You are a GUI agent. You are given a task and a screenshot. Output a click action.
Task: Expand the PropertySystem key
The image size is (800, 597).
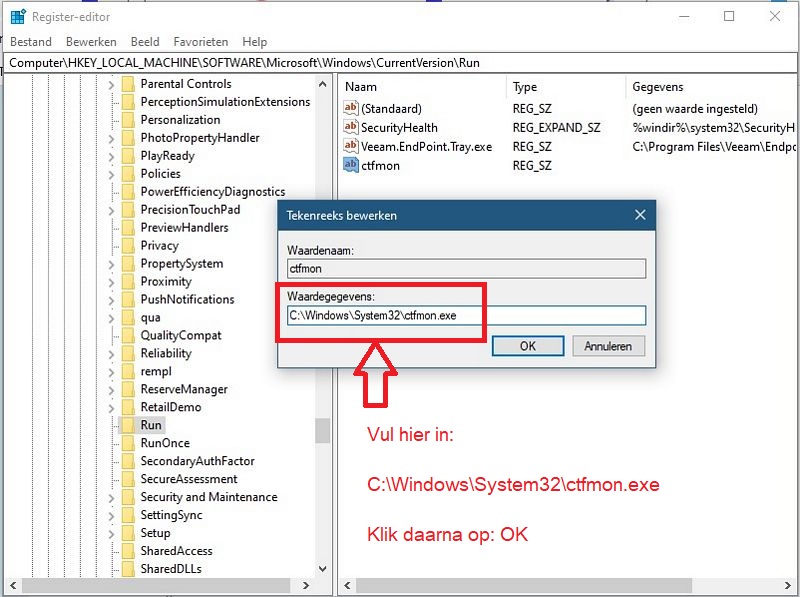point(111,264)
